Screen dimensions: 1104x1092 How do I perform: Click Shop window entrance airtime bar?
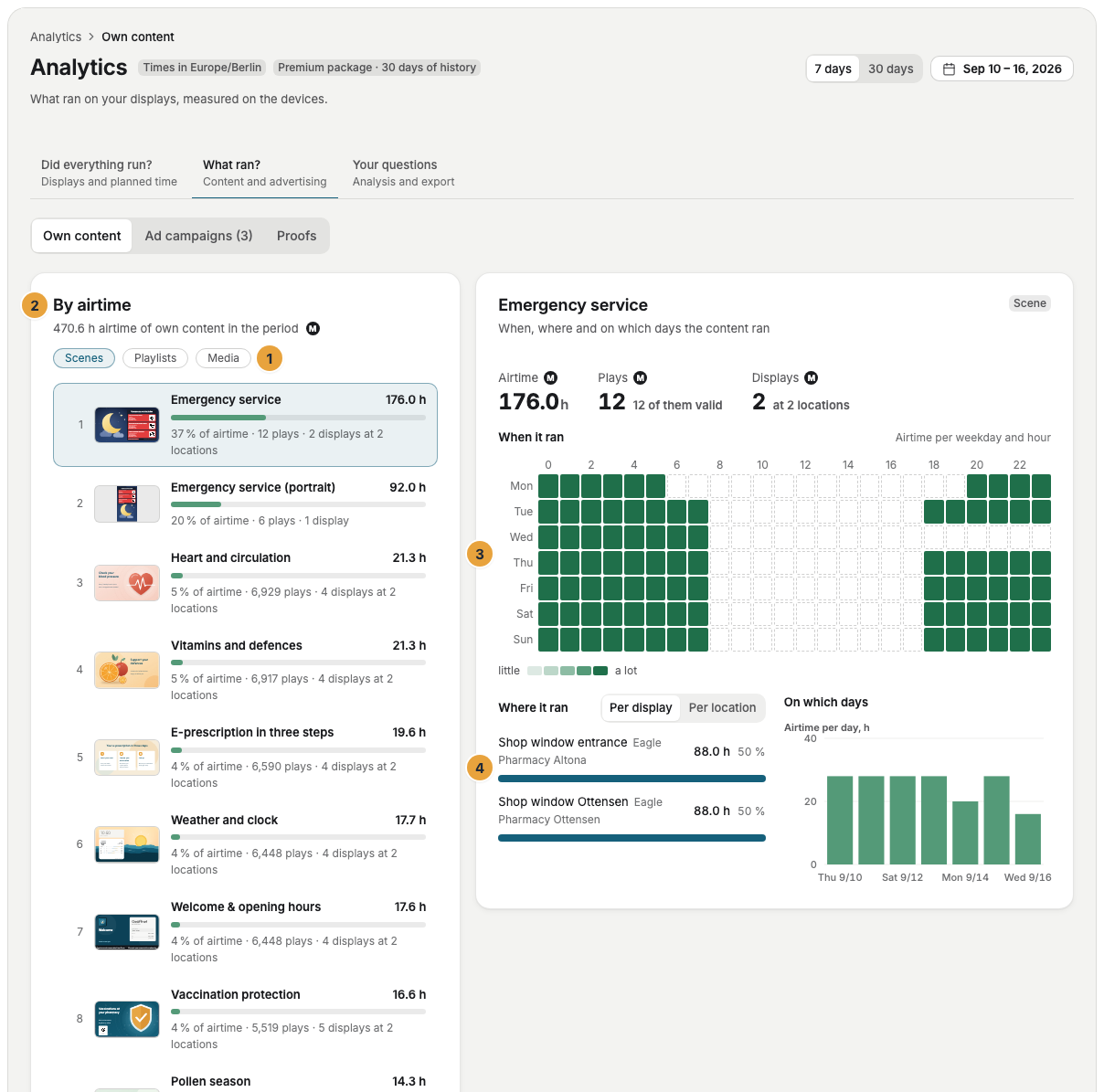(632, 779)
